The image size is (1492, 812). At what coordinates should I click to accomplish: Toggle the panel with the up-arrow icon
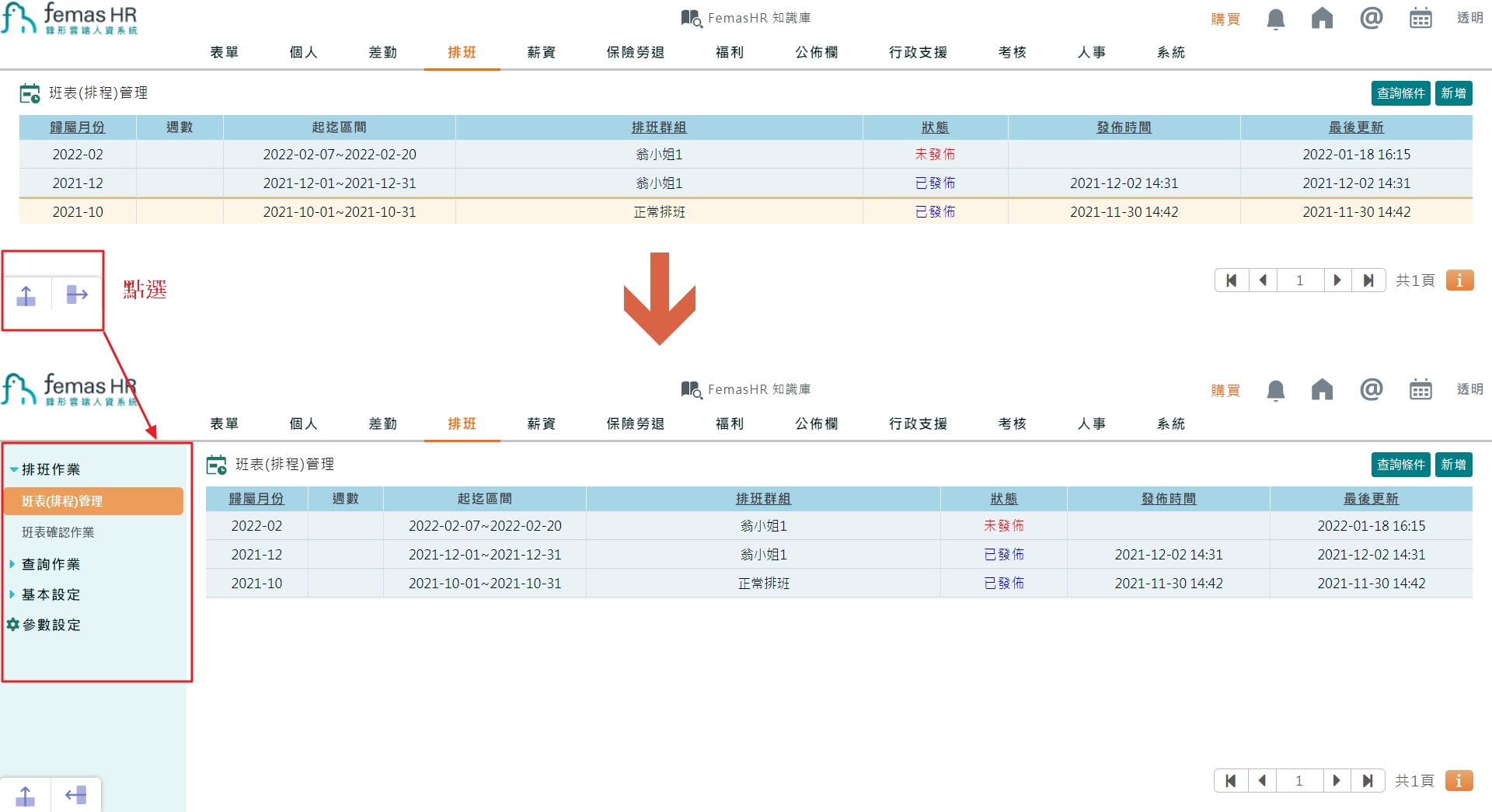[26, 294]
